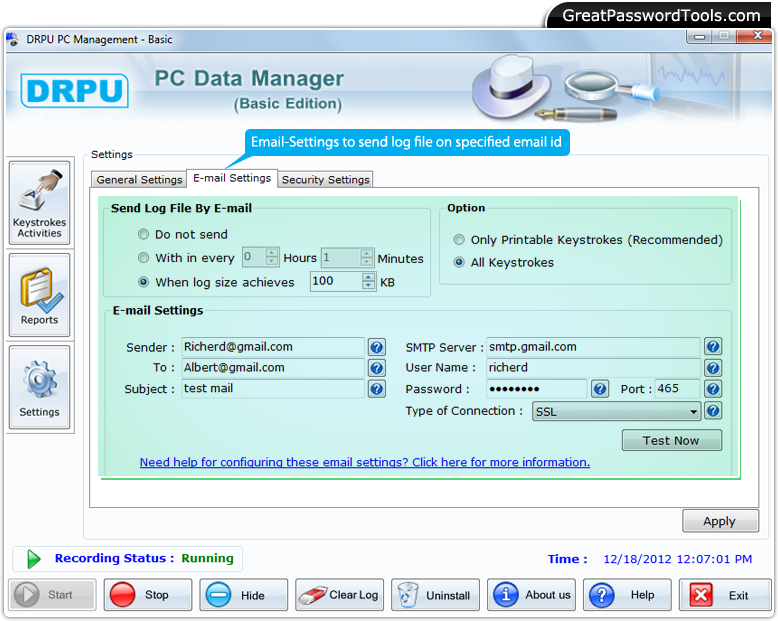Click help icon next to Password field

[x=600, y=389]
